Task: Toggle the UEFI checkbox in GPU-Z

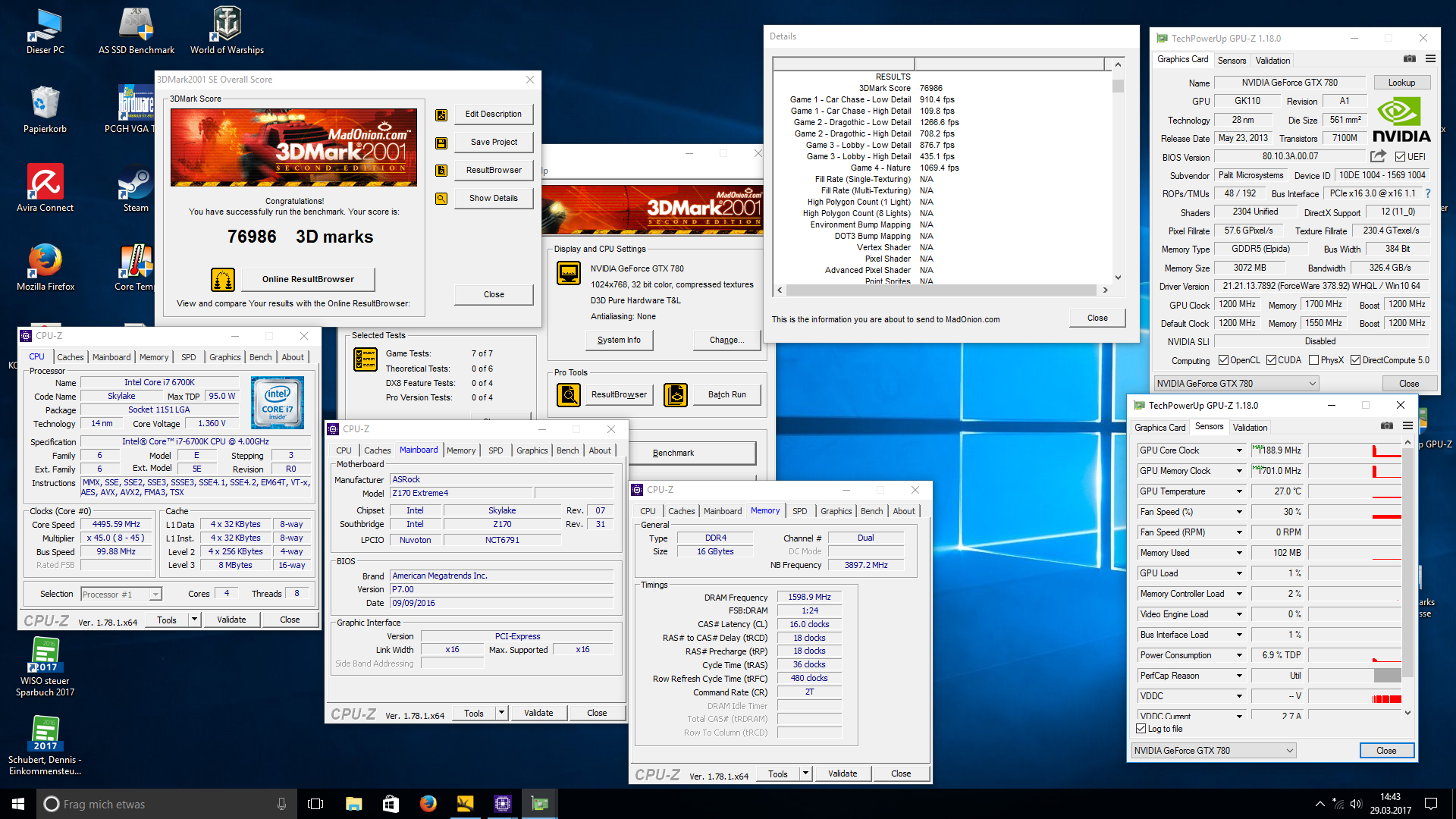Action: [1400, 157]
